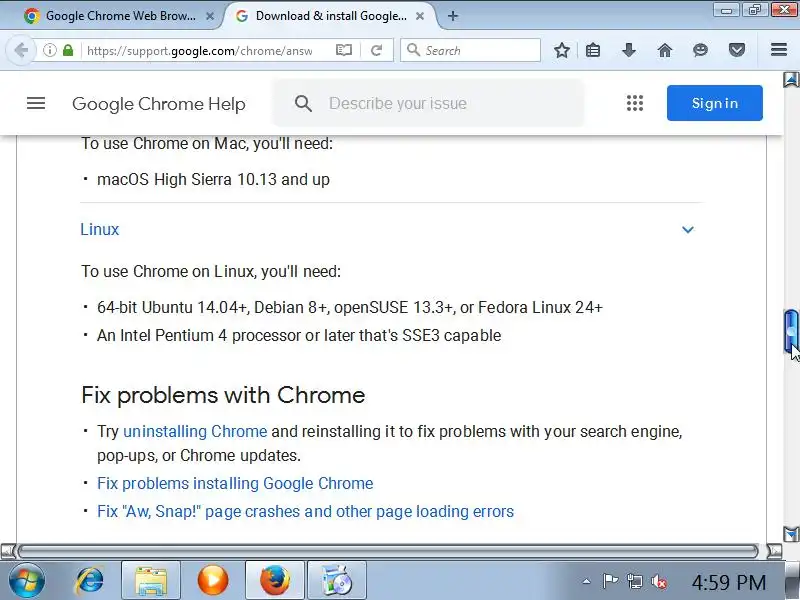800x600 pixels.
Task: Open the Windows Start menu
Action: (27, 580)
